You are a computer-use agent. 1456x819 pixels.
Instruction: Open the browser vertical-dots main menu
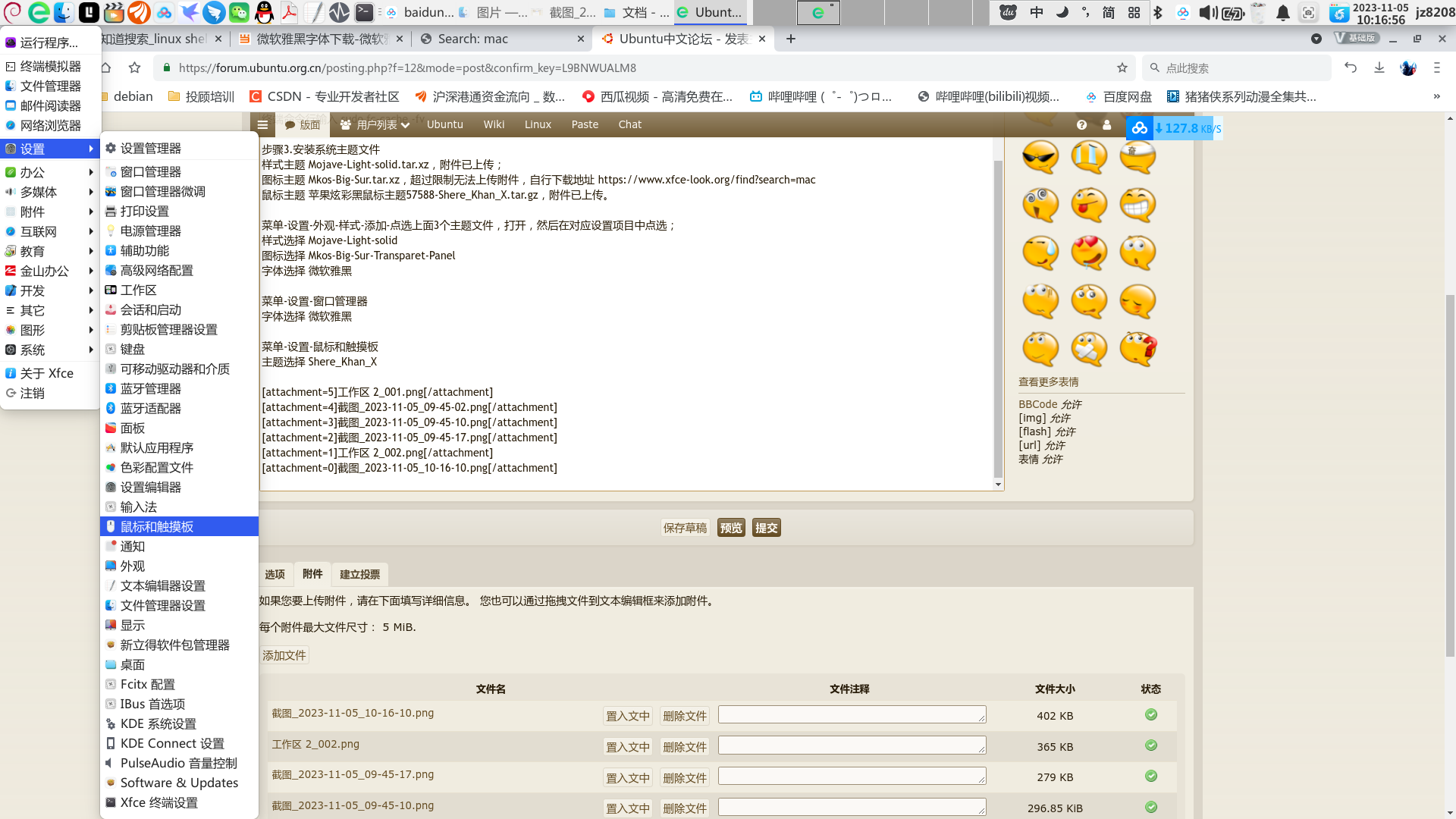(x=1436, y=67)
